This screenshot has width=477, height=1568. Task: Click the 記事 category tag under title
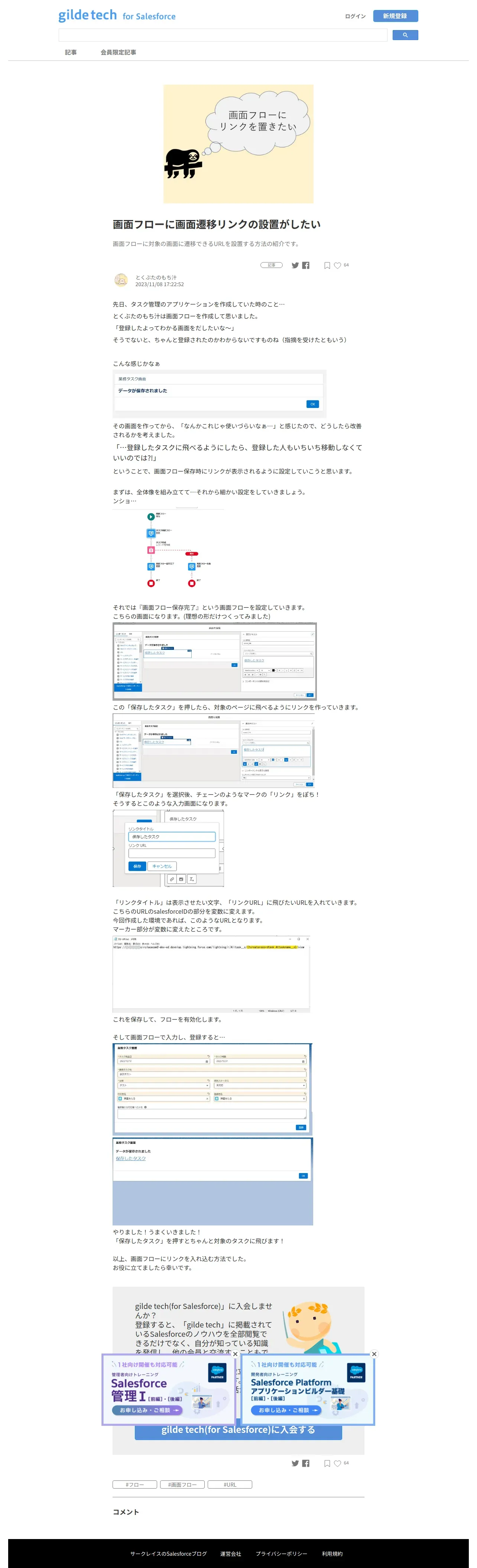tap(272, 265)
